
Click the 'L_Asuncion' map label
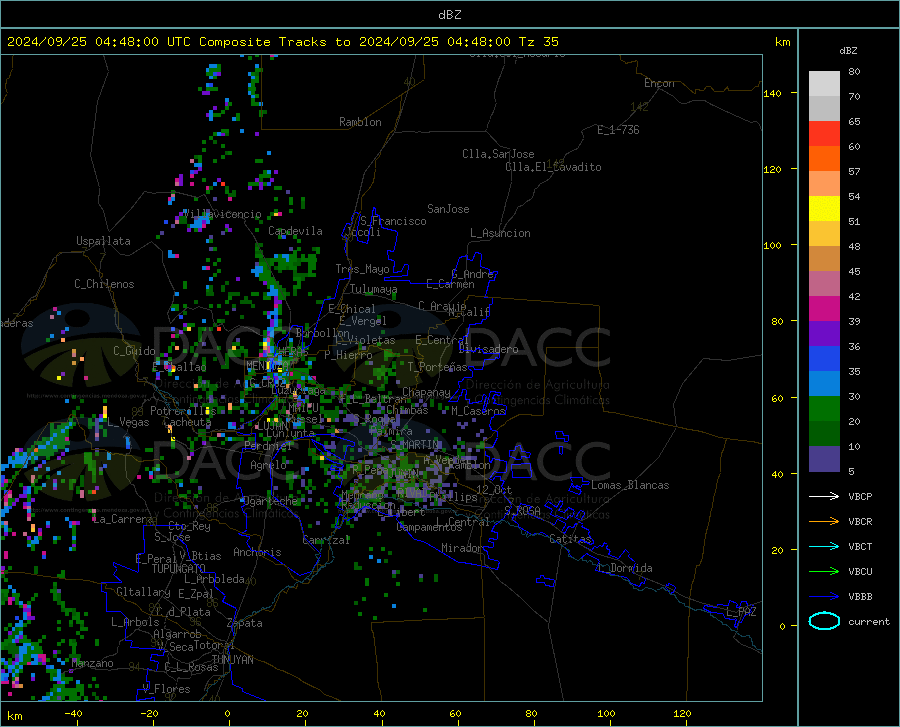500,233
